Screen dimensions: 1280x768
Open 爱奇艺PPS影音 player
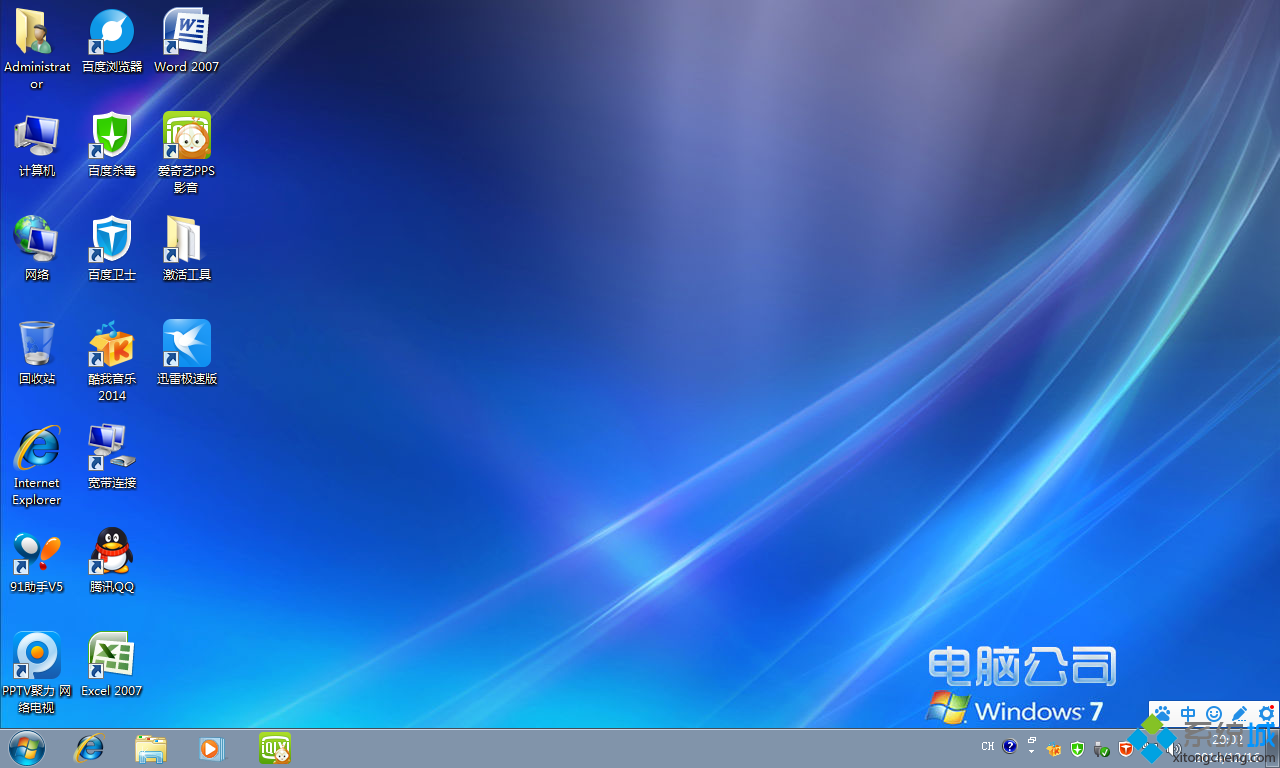[186, 133]
